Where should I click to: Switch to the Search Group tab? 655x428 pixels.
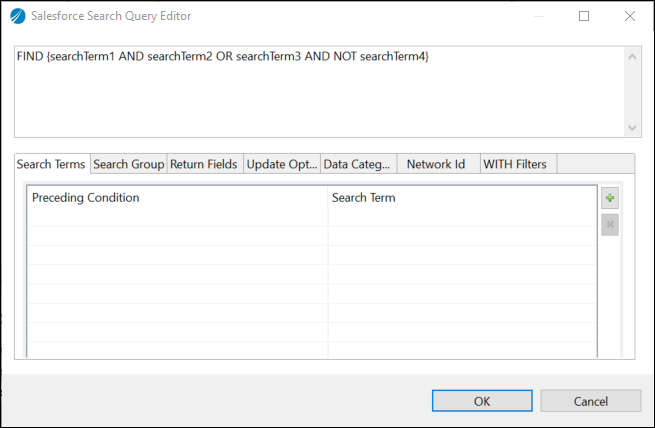click(128, 164)
